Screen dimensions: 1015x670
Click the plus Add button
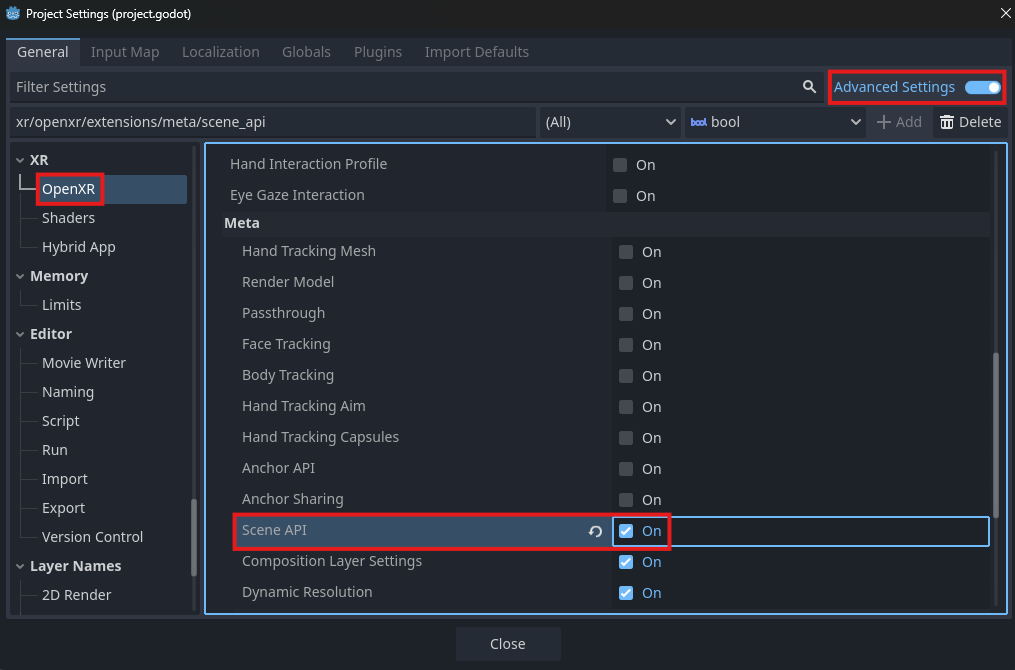[898, 122]
